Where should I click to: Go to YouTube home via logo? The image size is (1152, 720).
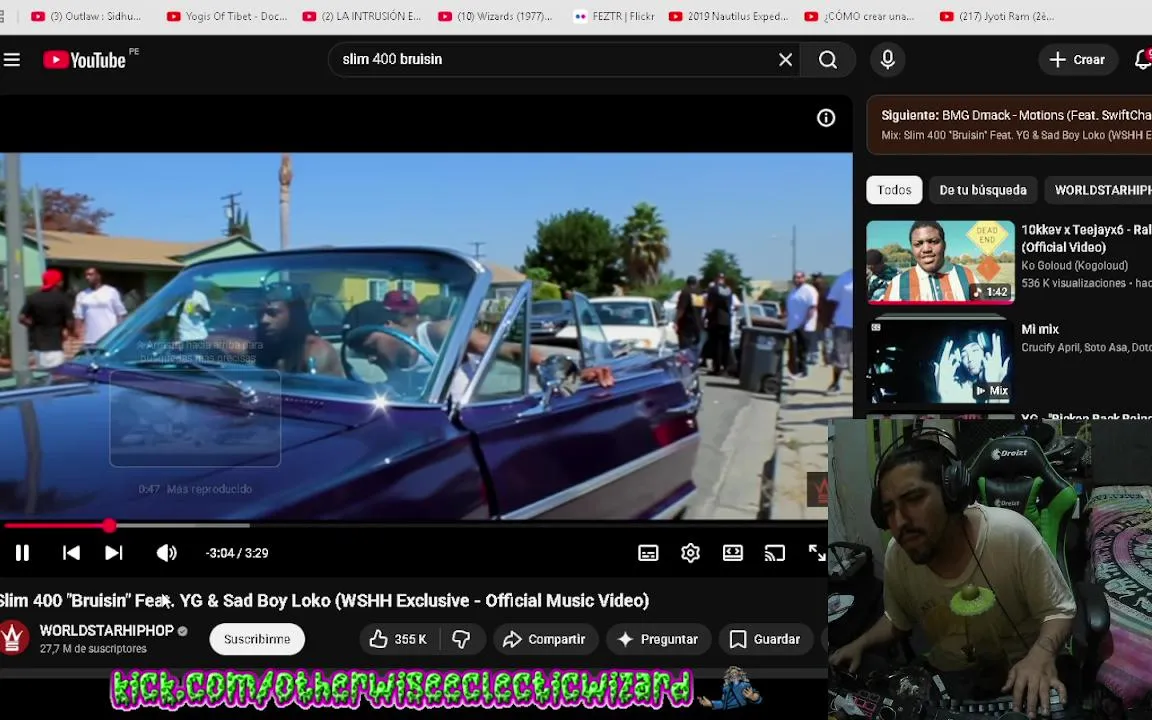85,60
